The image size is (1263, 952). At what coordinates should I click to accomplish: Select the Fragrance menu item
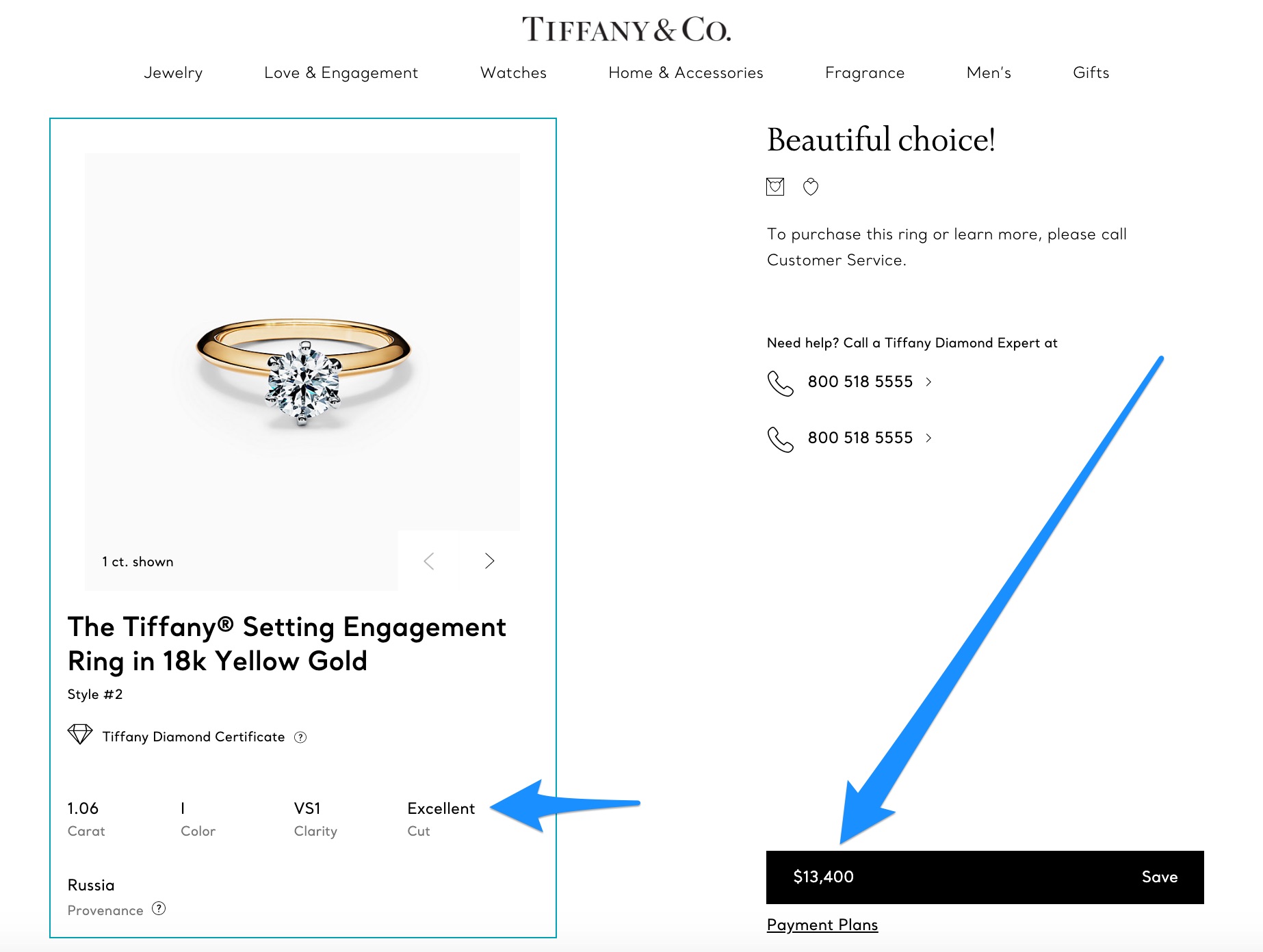click(865, 72)
